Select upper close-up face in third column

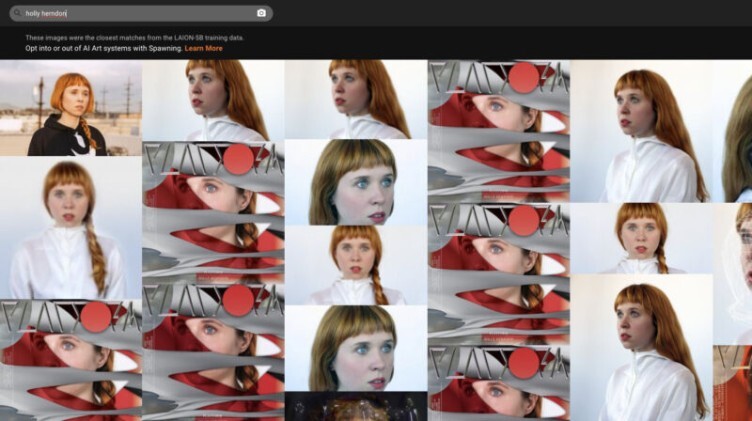356,182
